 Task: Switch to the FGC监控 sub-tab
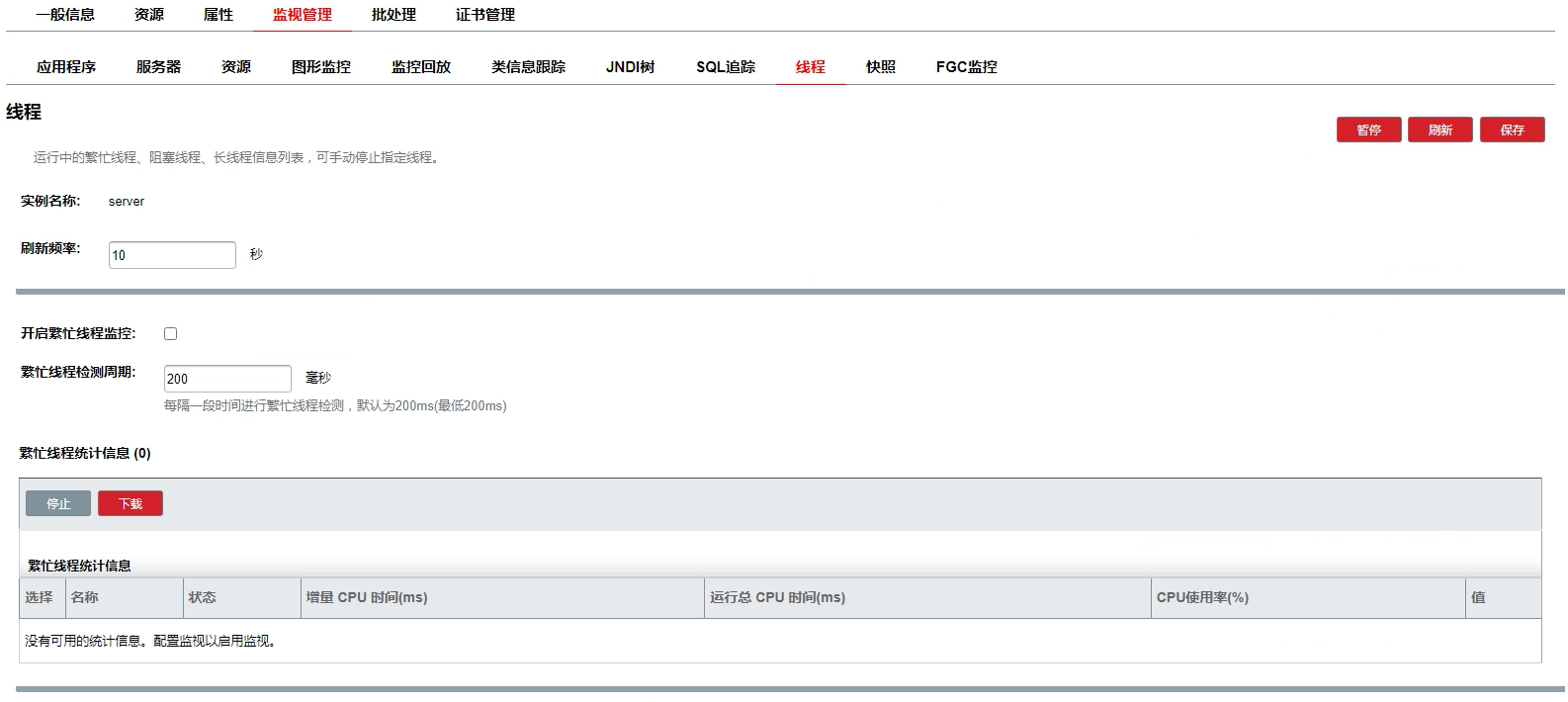click(x=966, y=67)
